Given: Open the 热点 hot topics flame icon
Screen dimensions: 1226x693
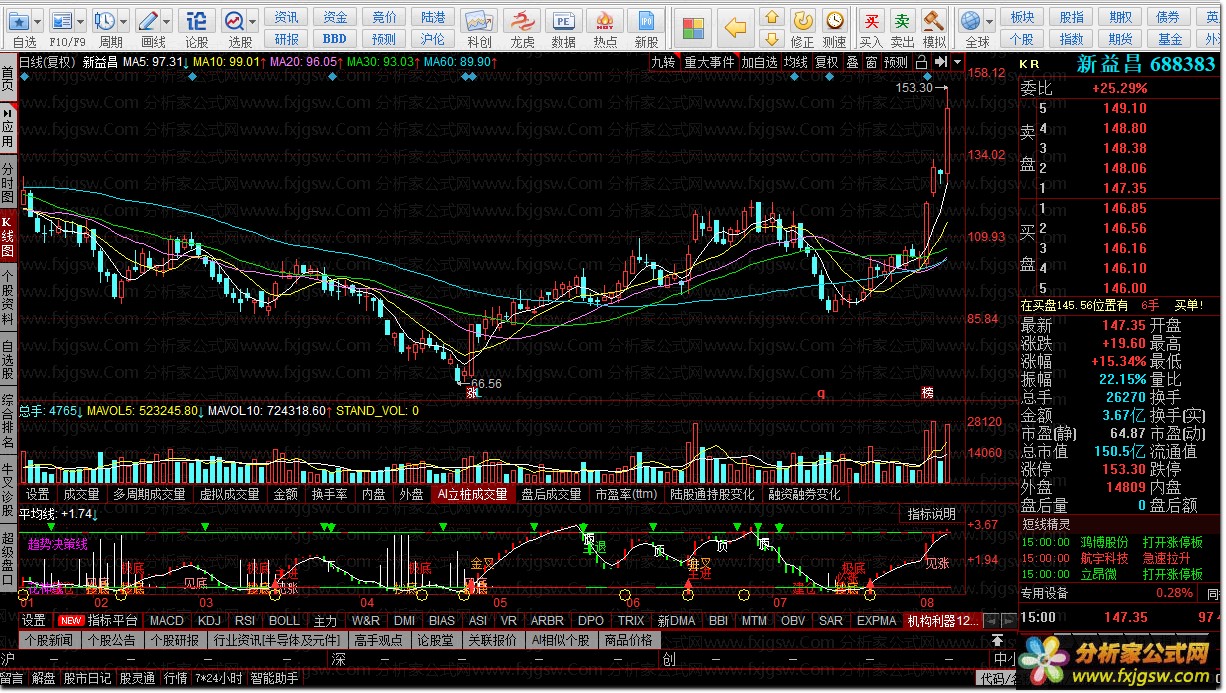Looking at the screenshot, I should click(x=605, y=22).
